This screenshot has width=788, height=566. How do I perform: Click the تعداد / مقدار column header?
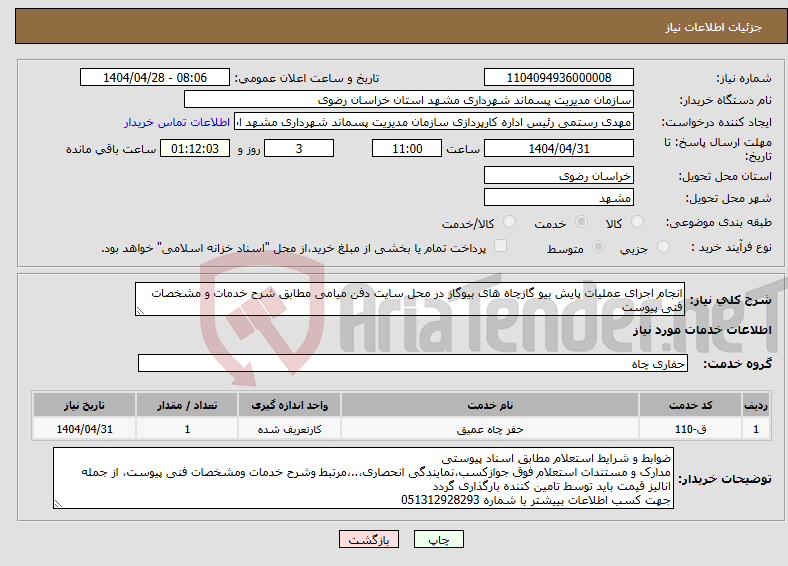tap(187, 405)
